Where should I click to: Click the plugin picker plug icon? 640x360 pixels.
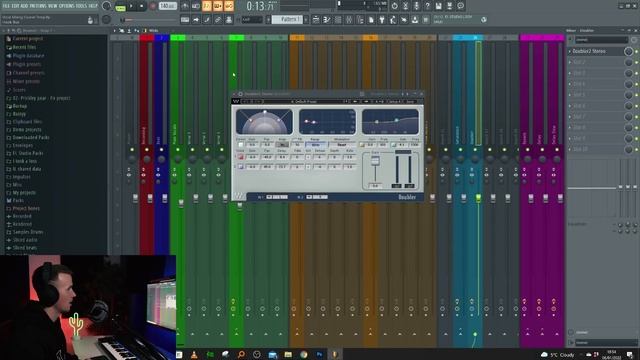click(x=382, y=20)
